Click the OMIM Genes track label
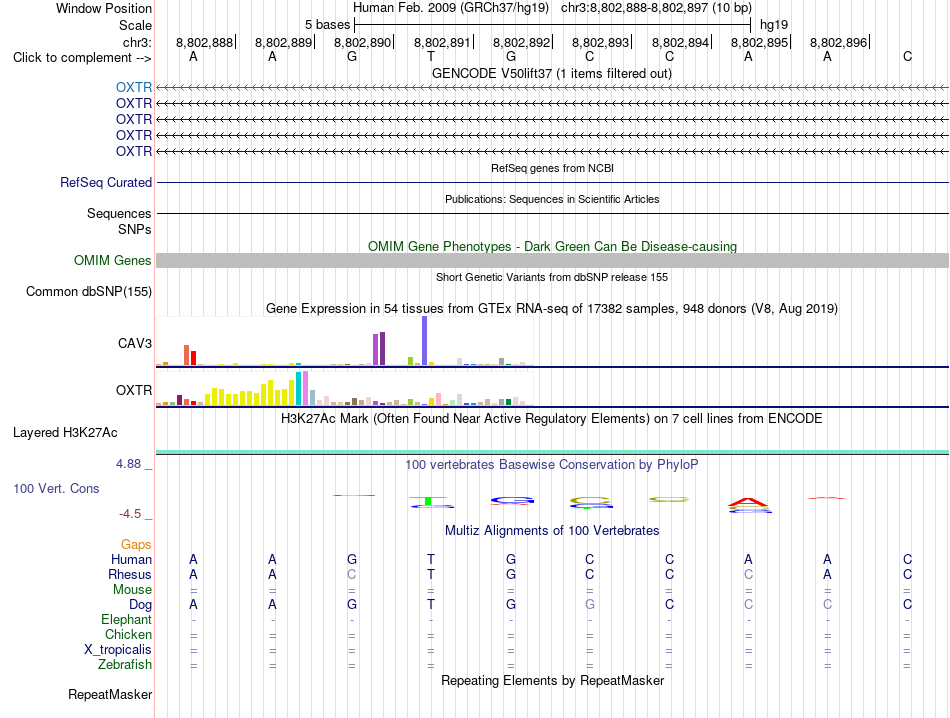950x718 pixels. (x=112, y=261)
